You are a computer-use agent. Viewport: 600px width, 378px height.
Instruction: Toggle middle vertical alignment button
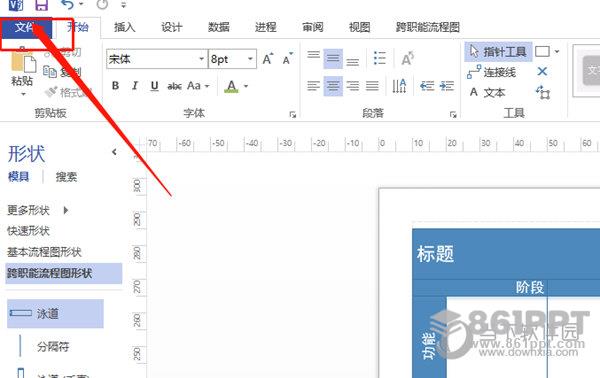click(x=333, y=59)
